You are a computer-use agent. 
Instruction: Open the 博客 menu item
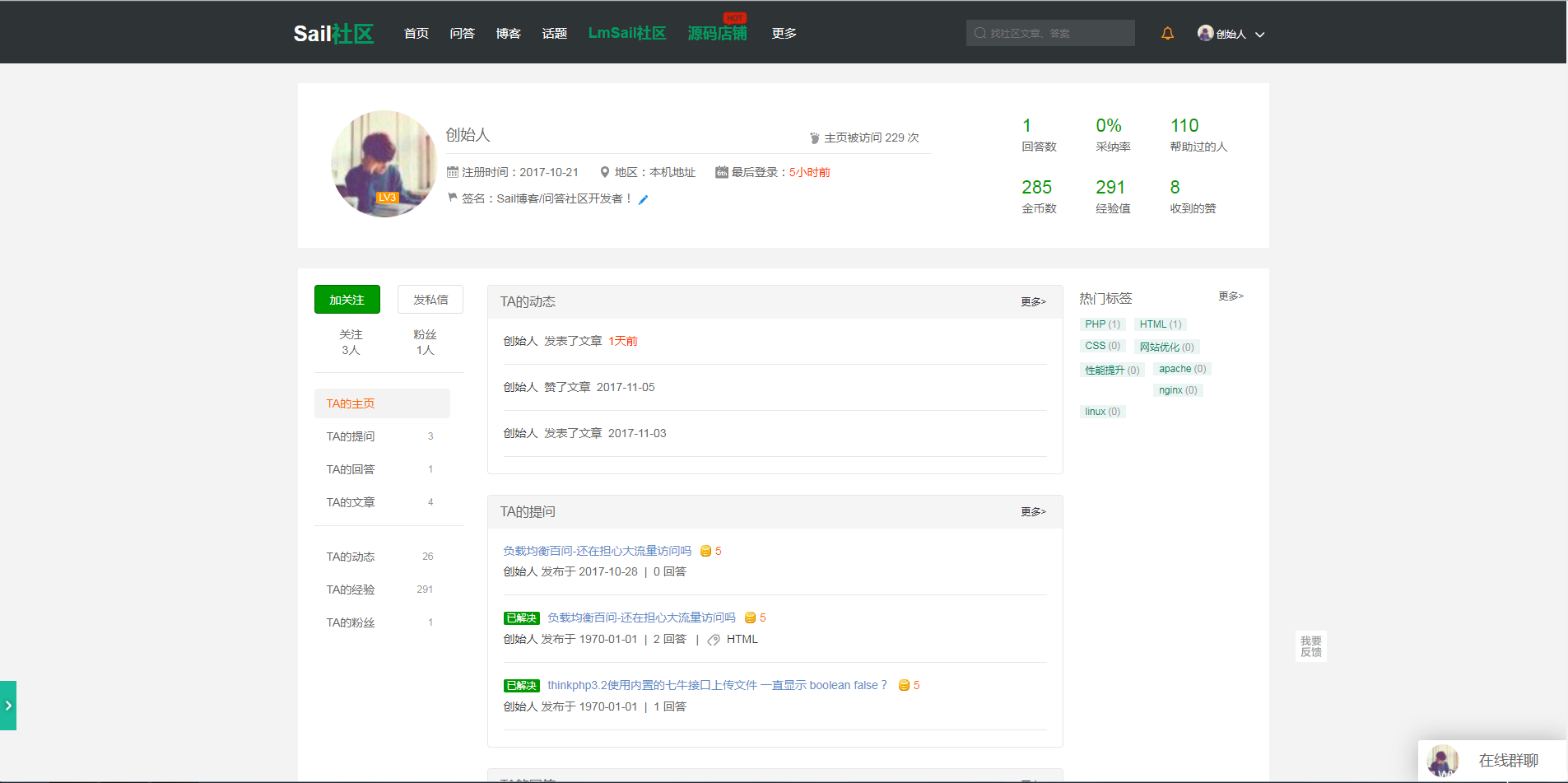click(x=509, y=34)
